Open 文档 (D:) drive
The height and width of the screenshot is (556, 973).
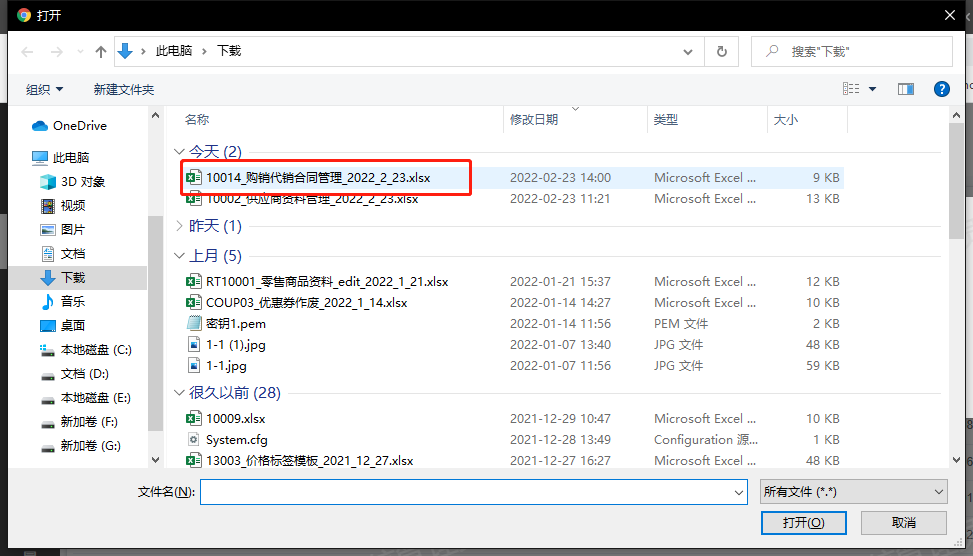pyautogui.click(x=74, y=374)
